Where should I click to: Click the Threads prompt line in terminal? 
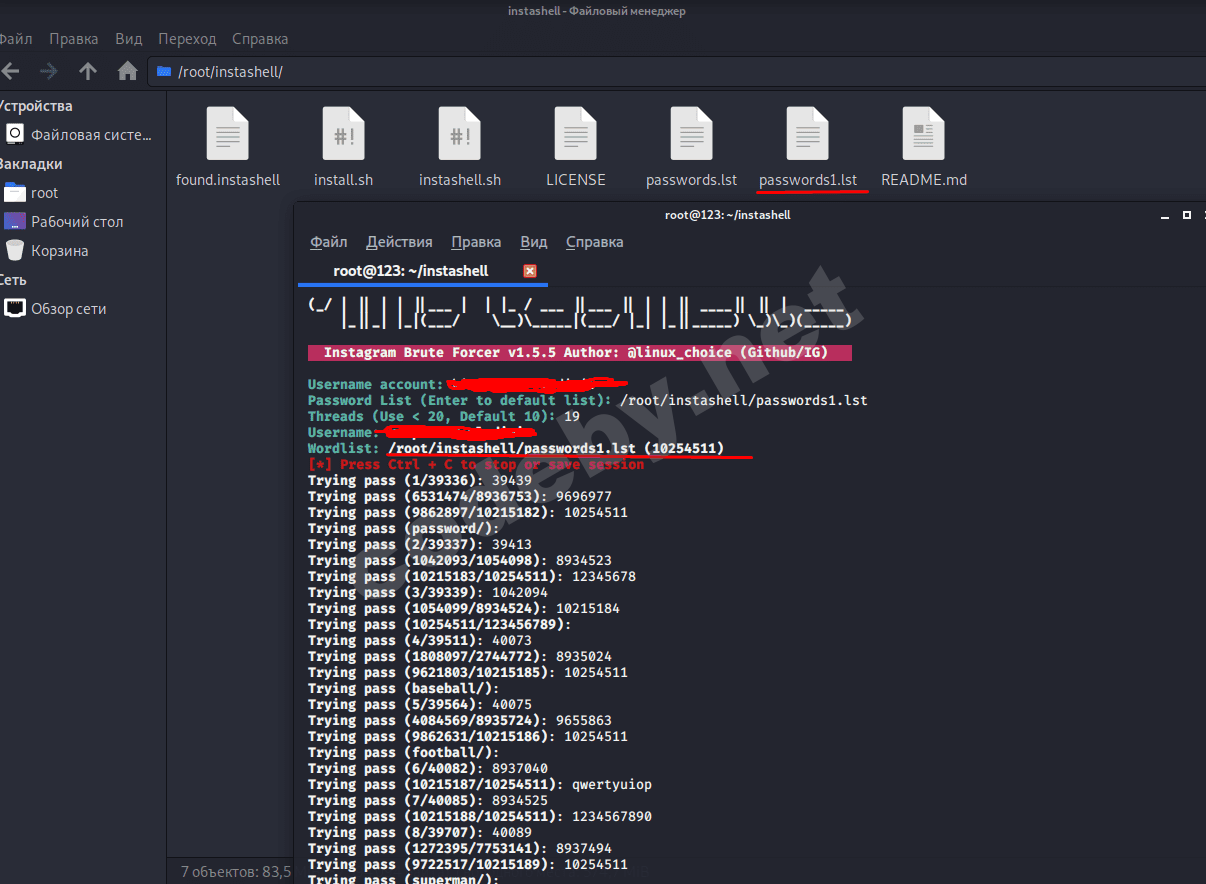point(444,416)
